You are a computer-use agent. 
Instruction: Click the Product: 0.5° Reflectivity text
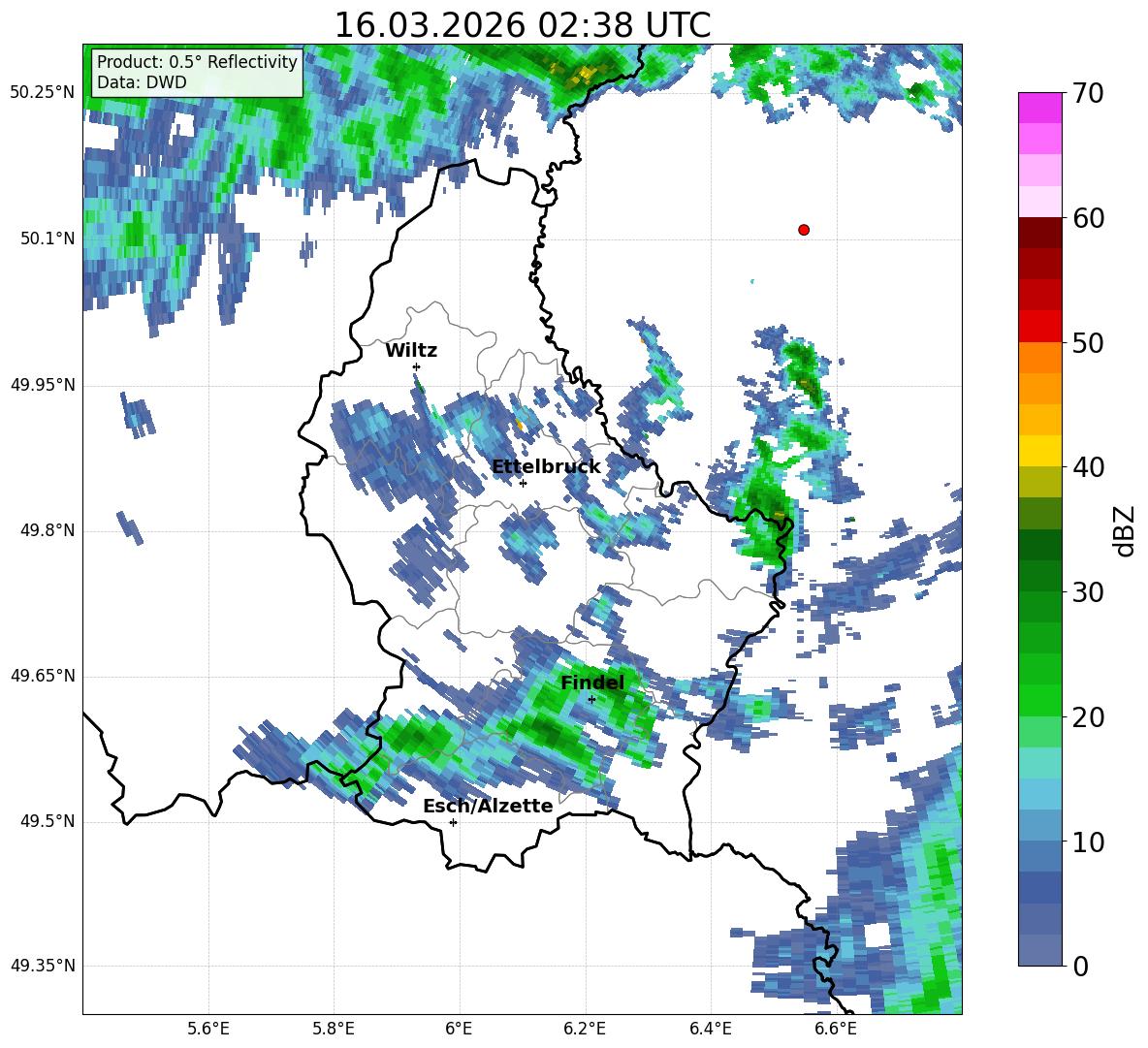tap(197, 61)
